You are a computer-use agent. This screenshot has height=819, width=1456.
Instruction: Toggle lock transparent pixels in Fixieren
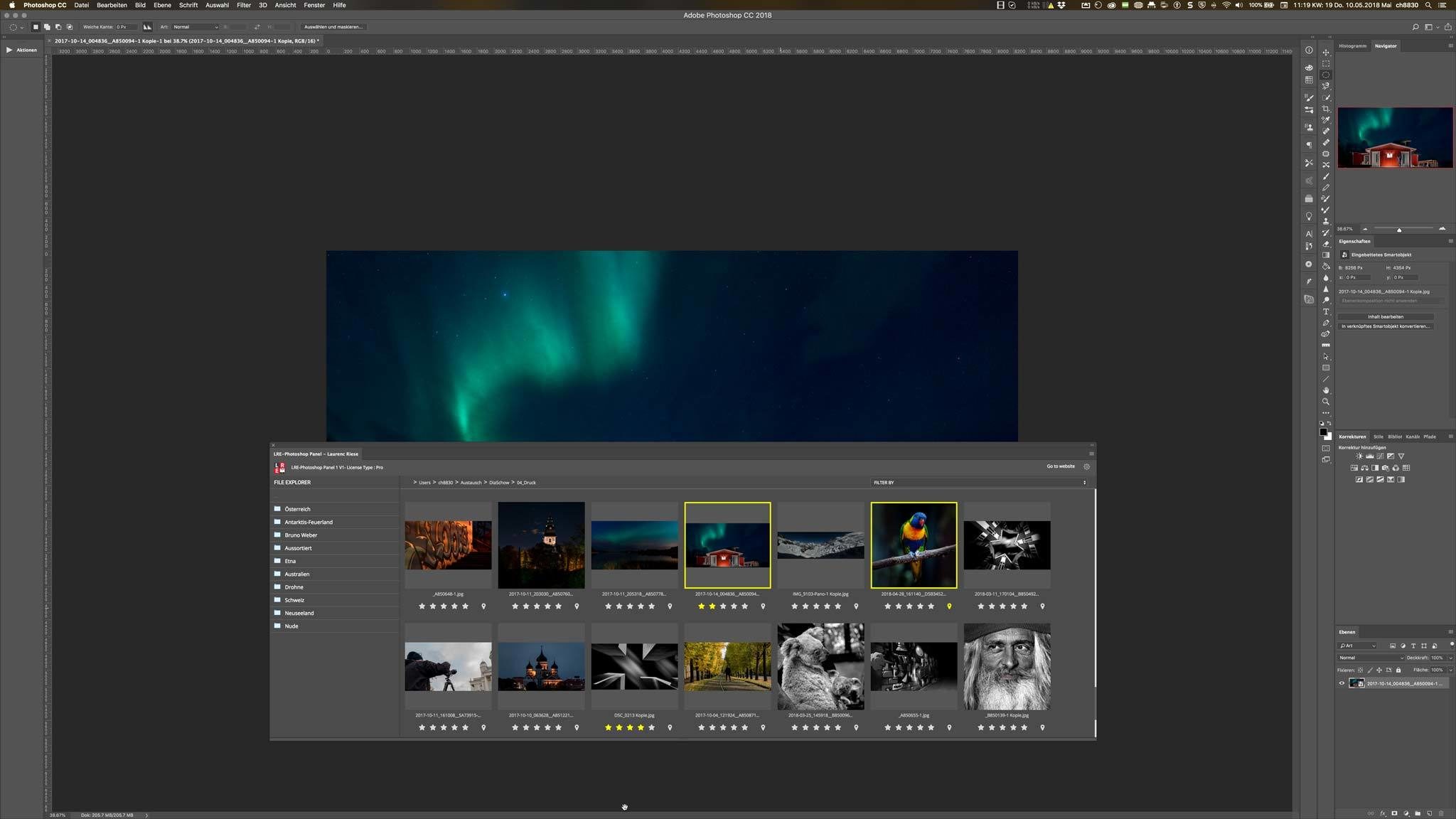pos(1360,670)
